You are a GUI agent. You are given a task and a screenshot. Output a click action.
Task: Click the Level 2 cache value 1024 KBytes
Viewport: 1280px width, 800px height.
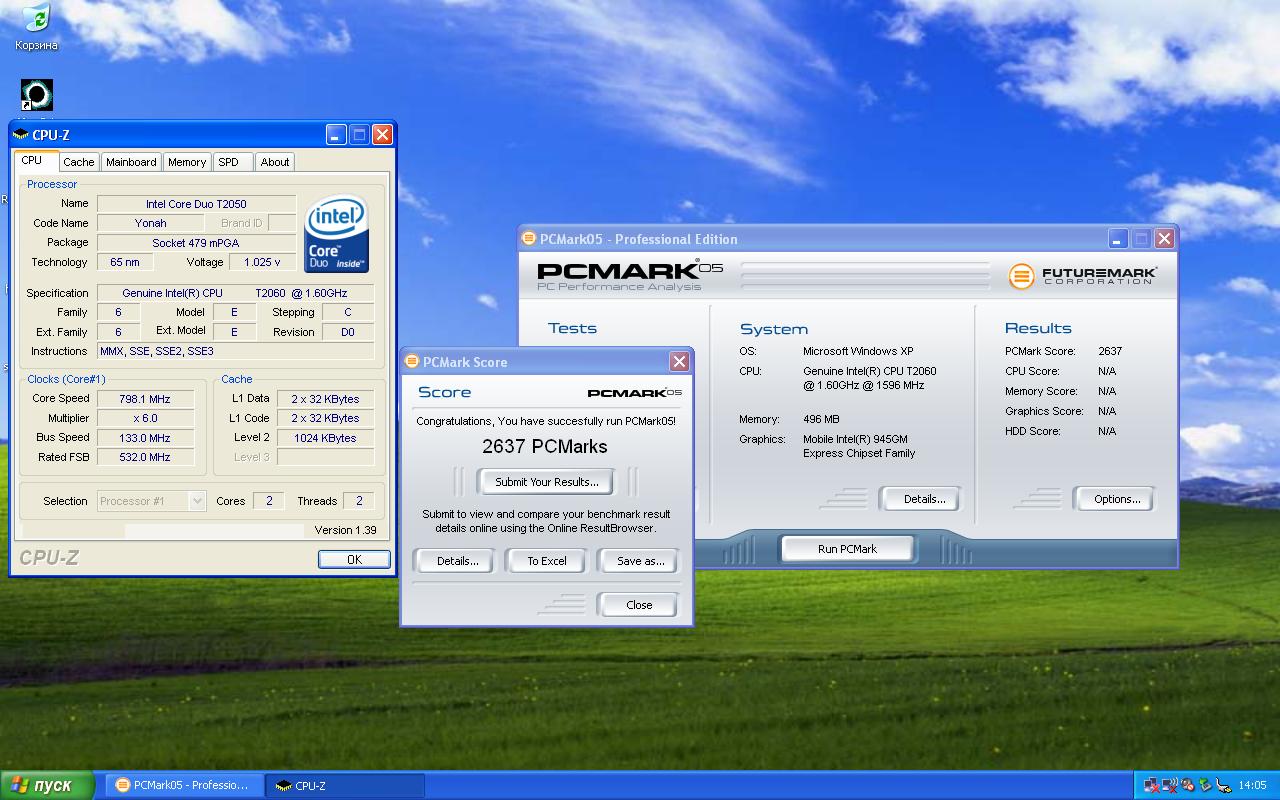pos(325,438)
